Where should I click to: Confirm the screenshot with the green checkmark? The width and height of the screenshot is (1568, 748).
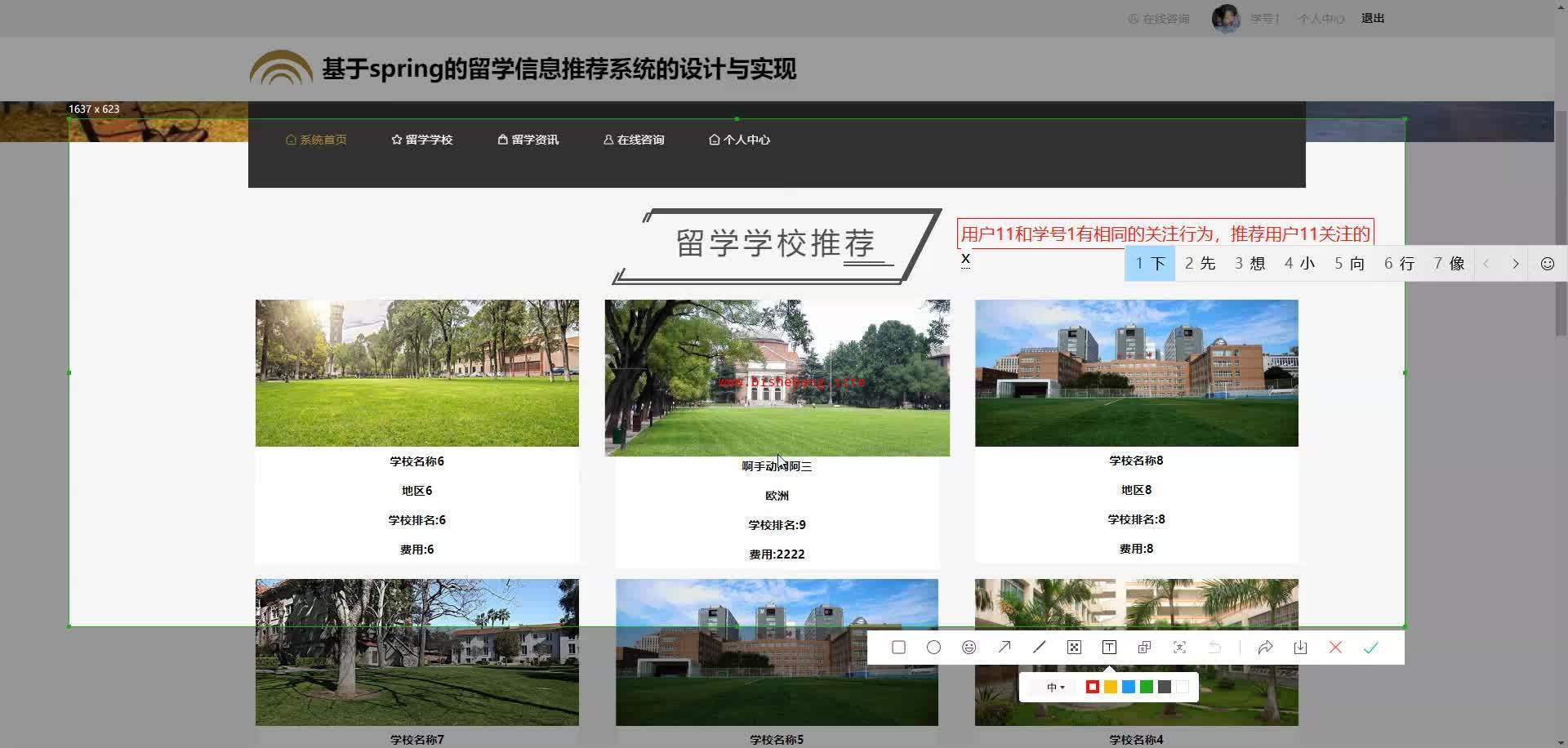[x=1370, y=648]
